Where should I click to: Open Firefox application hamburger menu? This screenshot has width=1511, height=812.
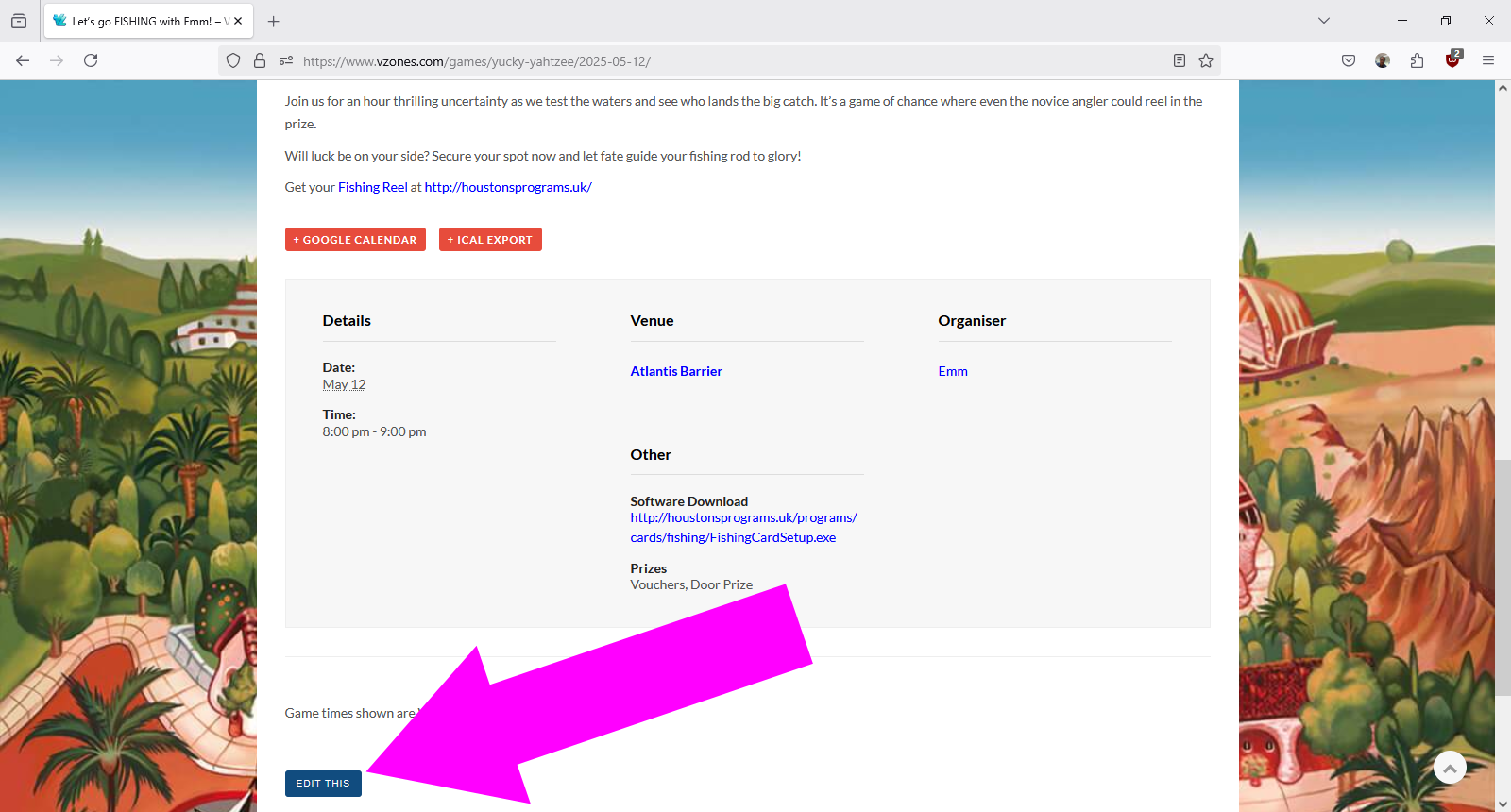tap(1488, 60)
